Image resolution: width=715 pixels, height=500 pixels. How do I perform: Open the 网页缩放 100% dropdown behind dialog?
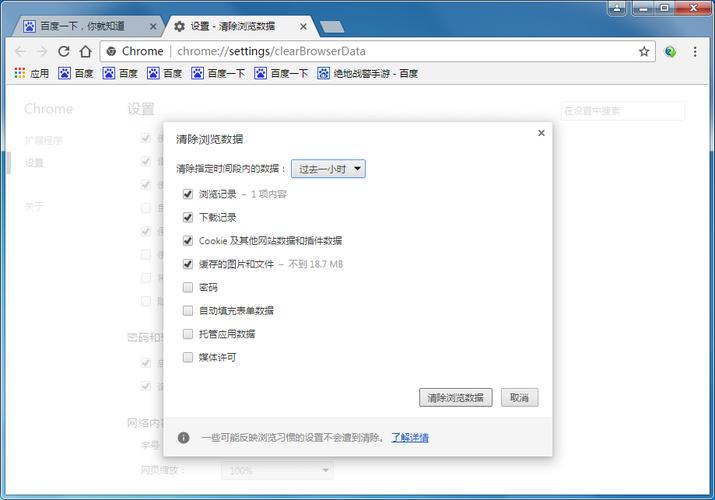click(x=277, y=470)
